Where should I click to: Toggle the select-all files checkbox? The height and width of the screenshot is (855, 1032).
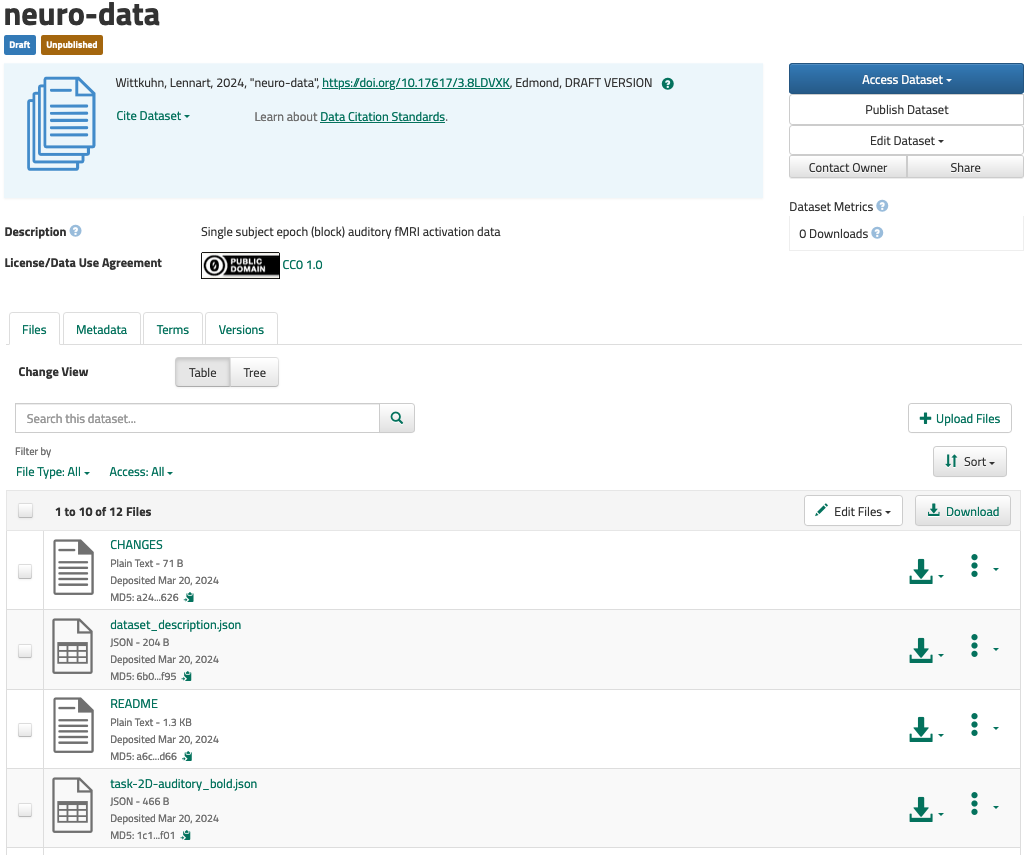[25, 512]
